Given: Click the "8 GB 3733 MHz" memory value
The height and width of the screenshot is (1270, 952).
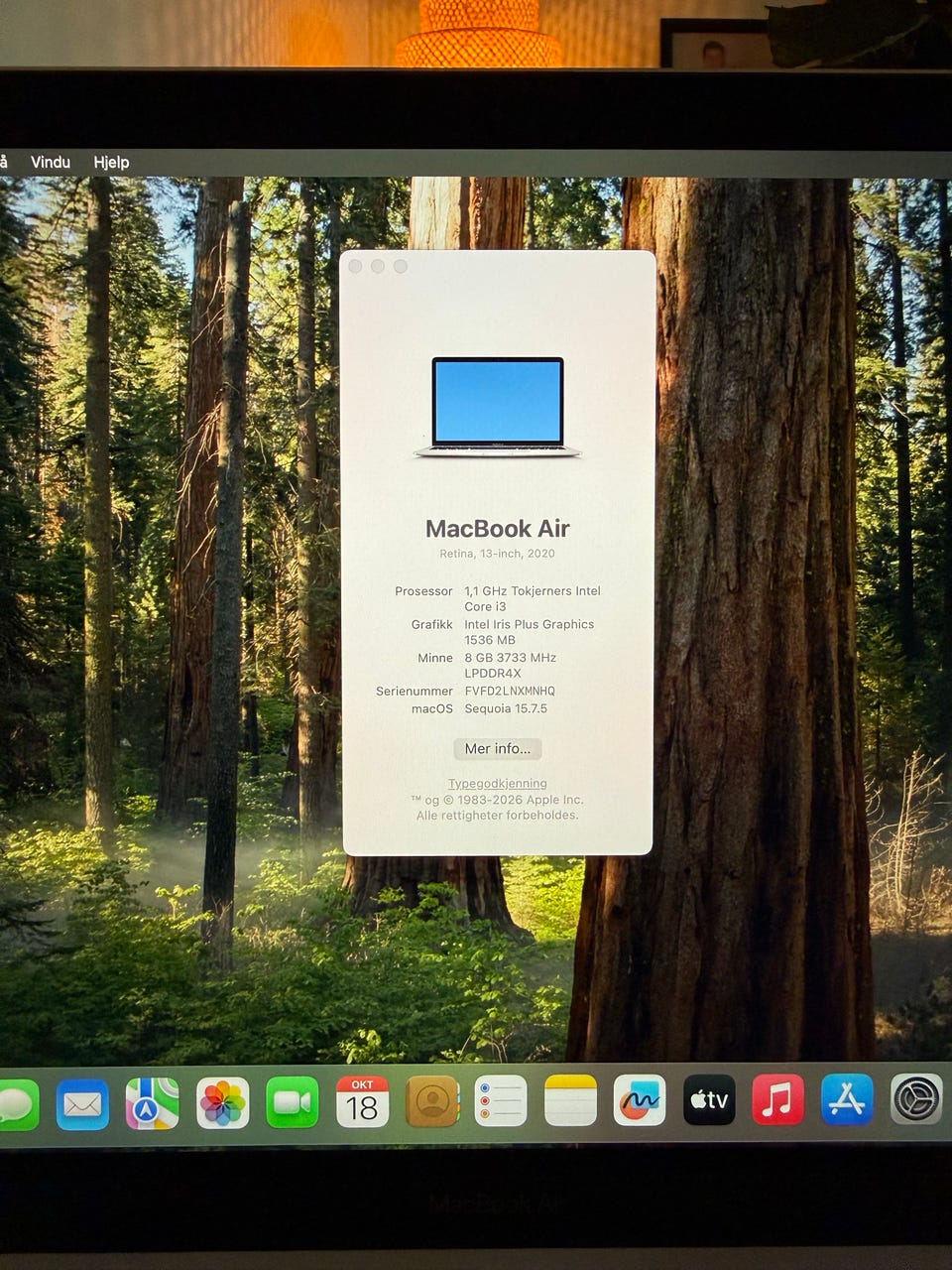Looking at the screenshot, I should (511, 658).
